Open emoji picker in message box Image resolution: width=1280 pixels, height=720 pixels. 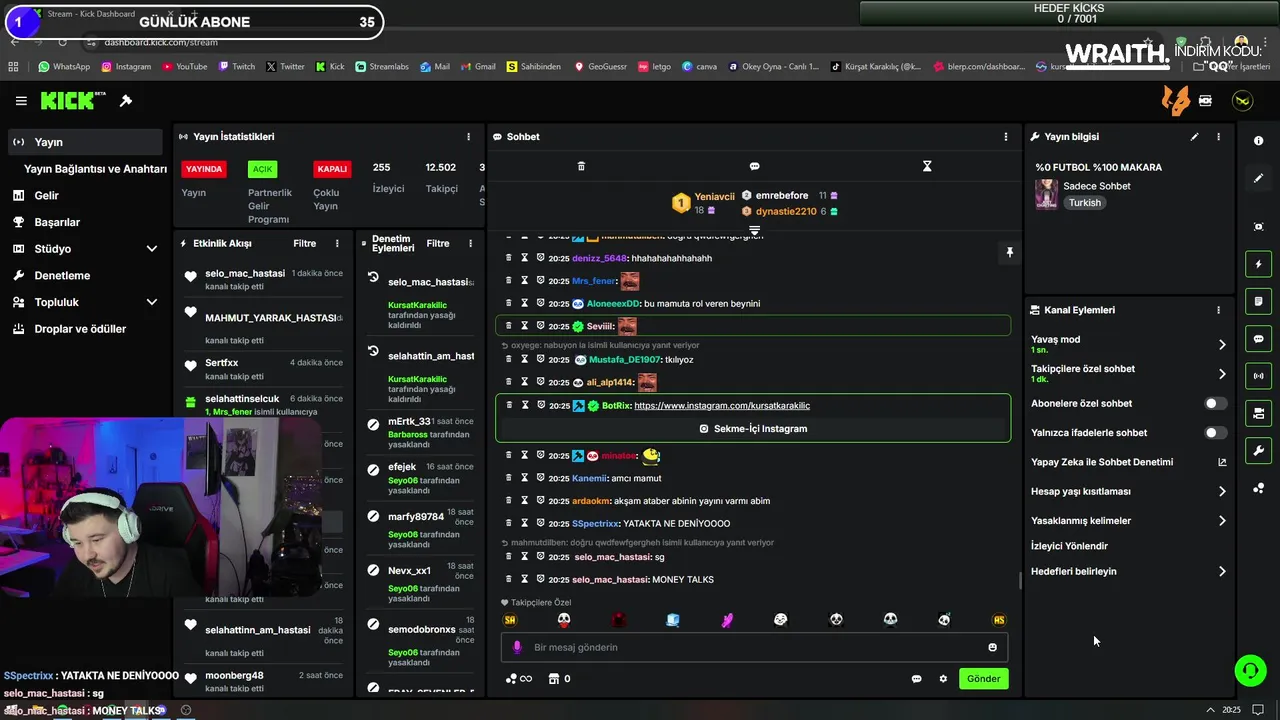[x=992, y=647]
